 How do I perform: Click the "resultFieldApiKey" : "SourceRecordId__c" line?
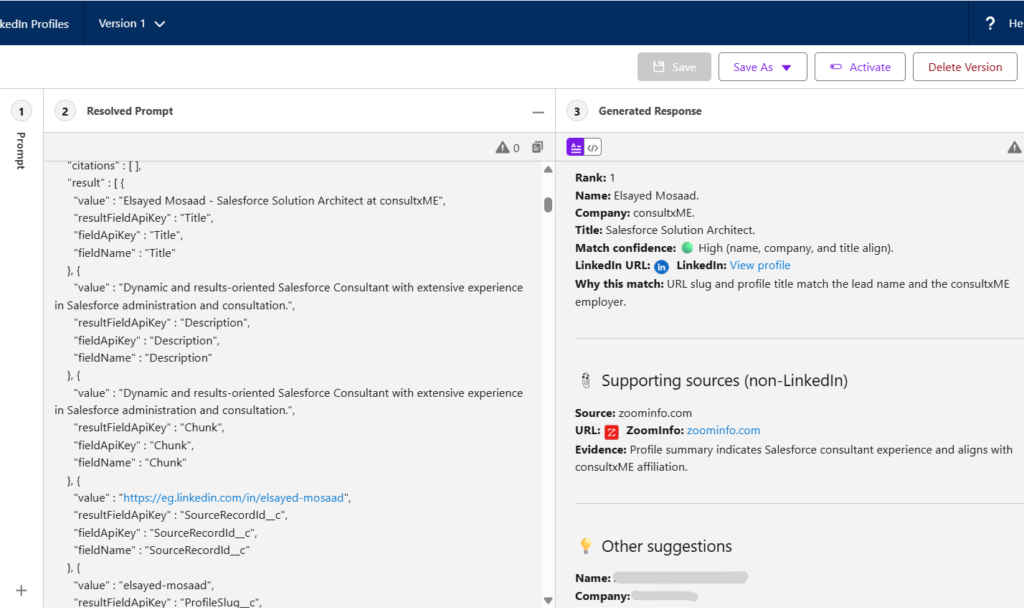(x=181, y=515)
